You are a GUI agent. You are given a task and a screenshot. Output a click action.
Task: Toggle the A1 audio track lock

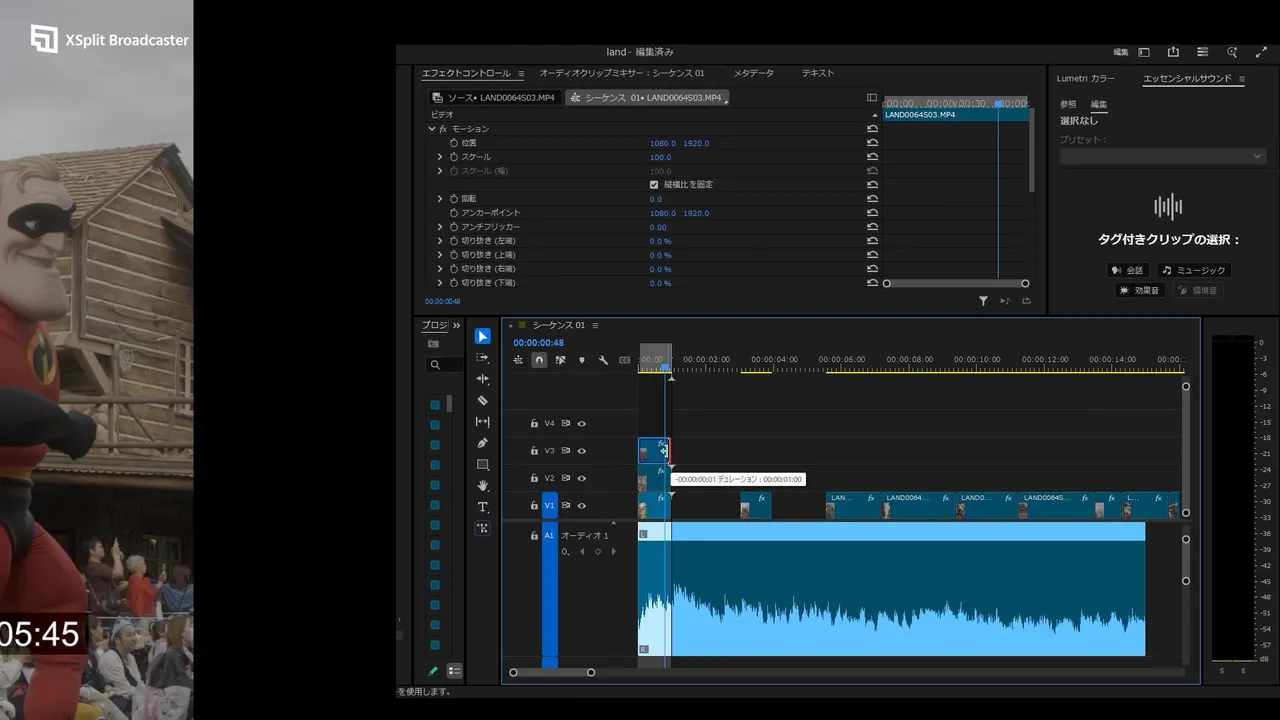[x=534, y=536]
